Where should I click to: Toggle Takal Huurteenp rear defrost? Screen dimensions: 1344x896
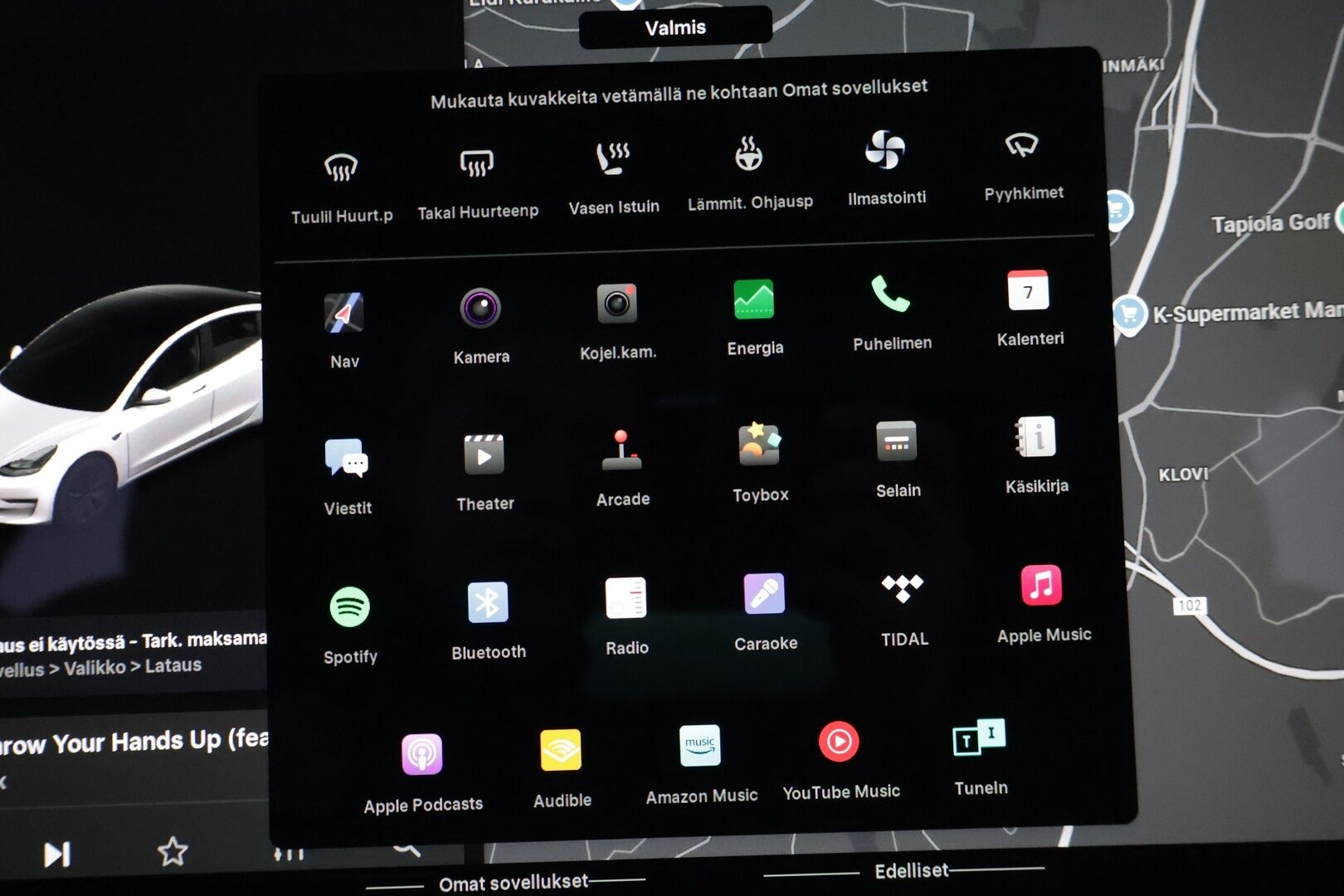click(x=477, y=163)
